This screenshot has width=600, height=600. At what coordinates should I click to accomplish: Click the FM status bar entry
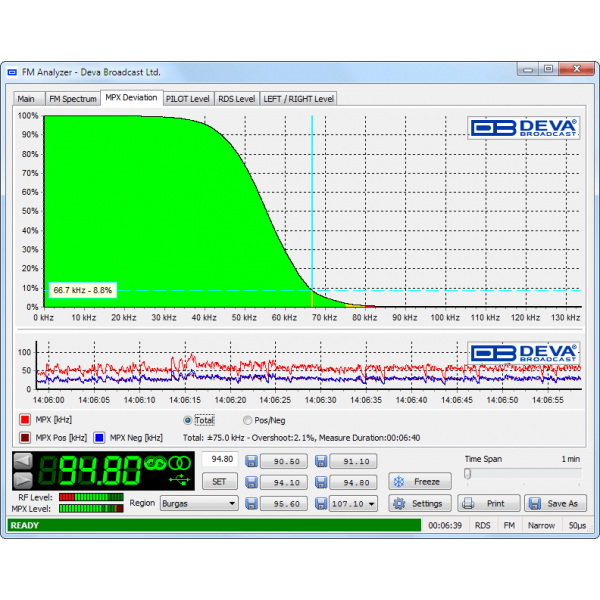pos(509,525)
